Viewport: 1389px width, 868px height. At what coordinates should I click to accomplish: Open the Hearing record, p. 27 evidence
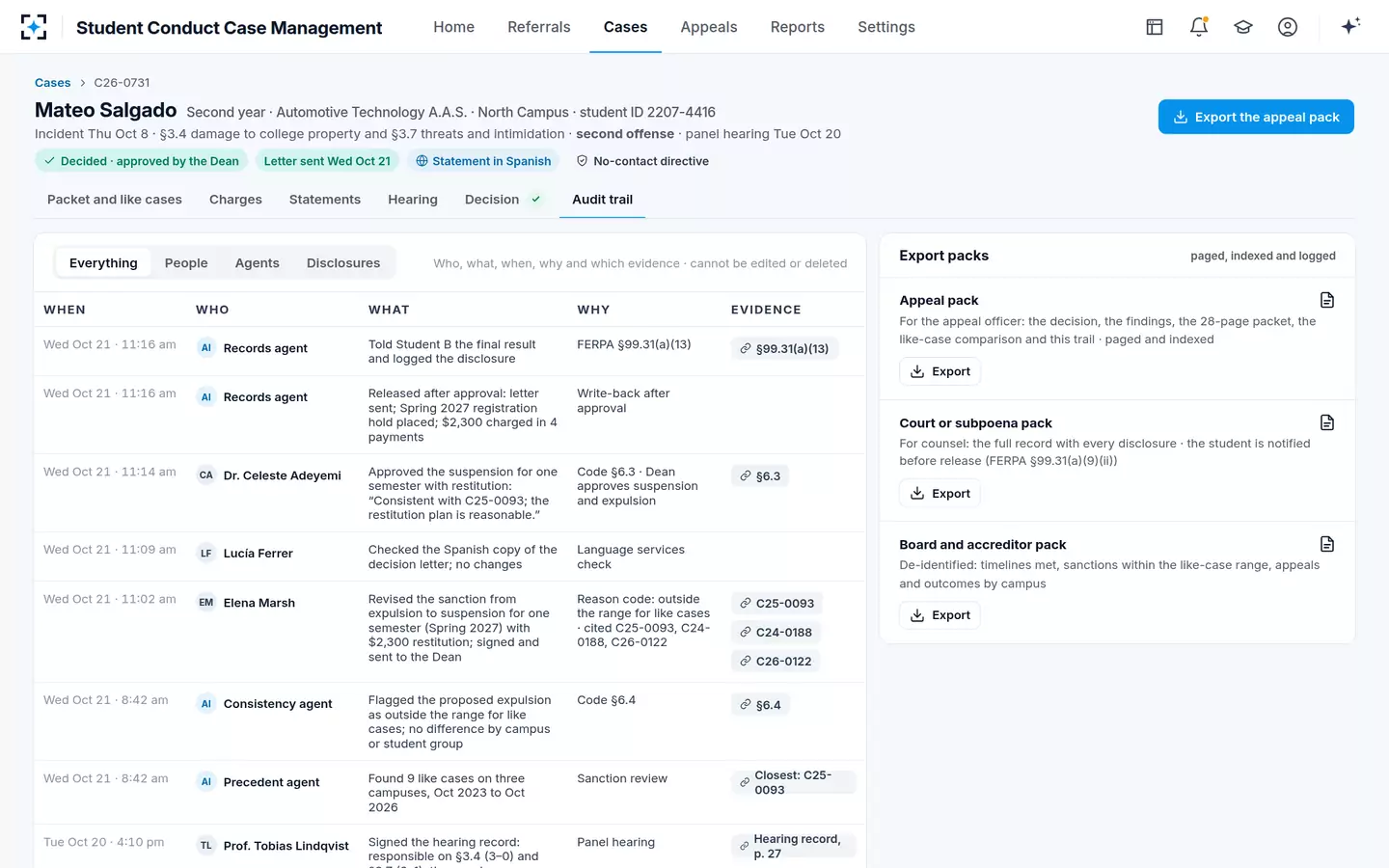793,846
